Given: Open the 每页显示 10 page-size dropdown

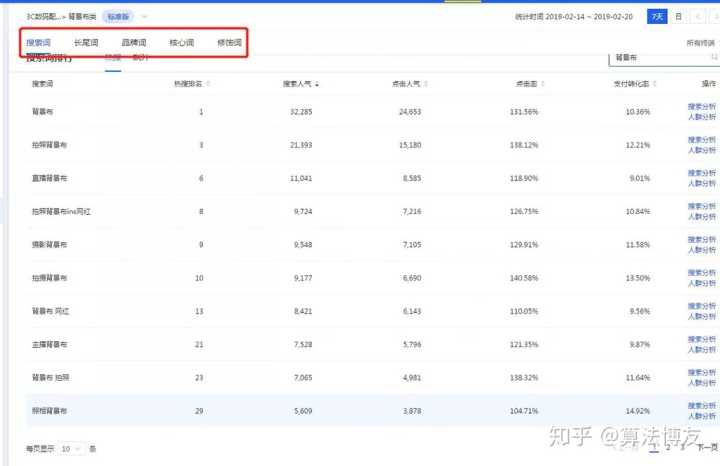Looking at the screenshot, I should (x=72, y=449).
